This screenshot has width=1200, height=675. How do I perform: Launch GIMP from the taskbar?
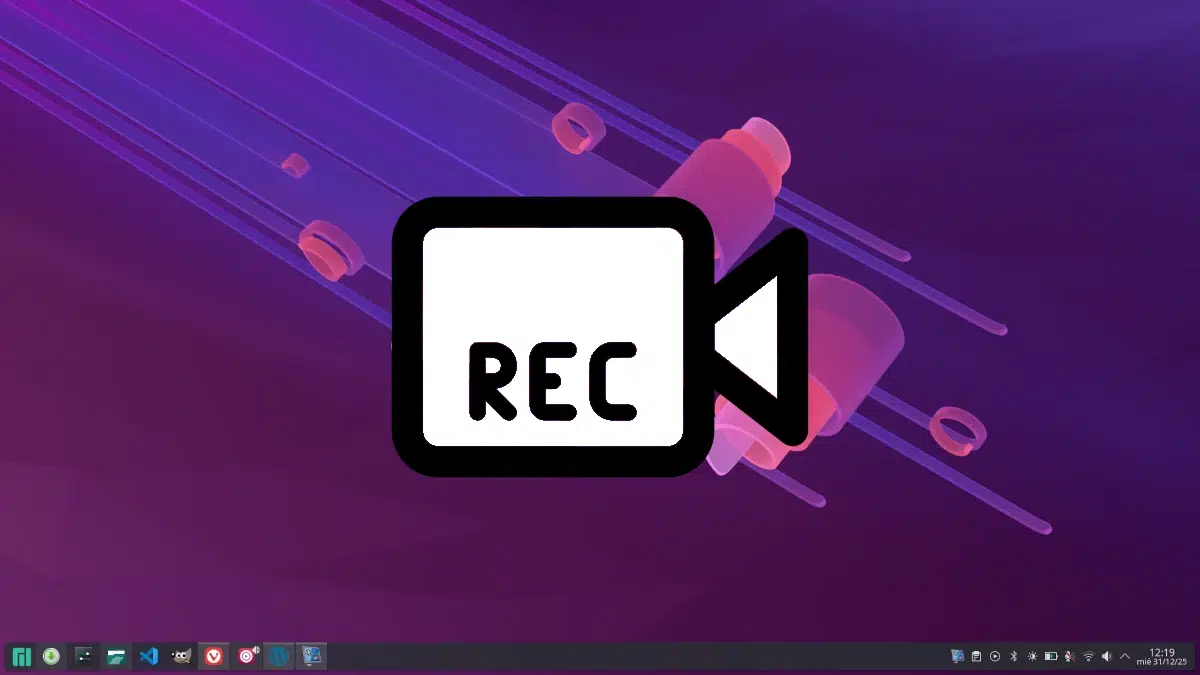tap(182, 657)
